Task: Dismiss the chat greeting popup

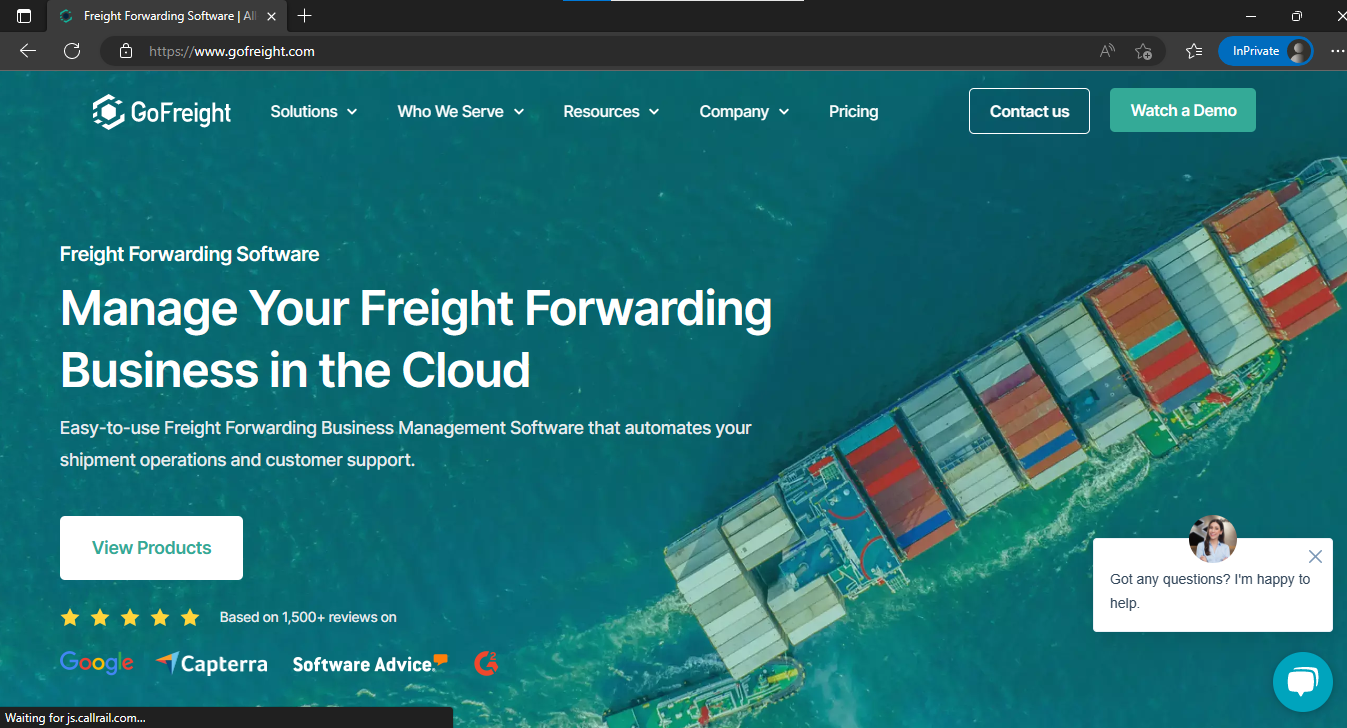Action: click(1315, 557)
